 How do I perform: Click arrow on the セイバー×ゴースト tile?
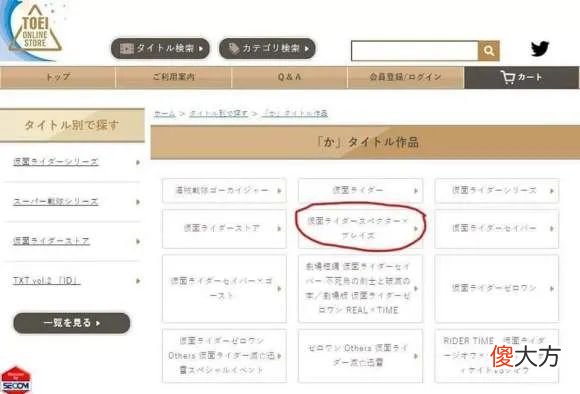pyautogui.click(x=279, y=289)
